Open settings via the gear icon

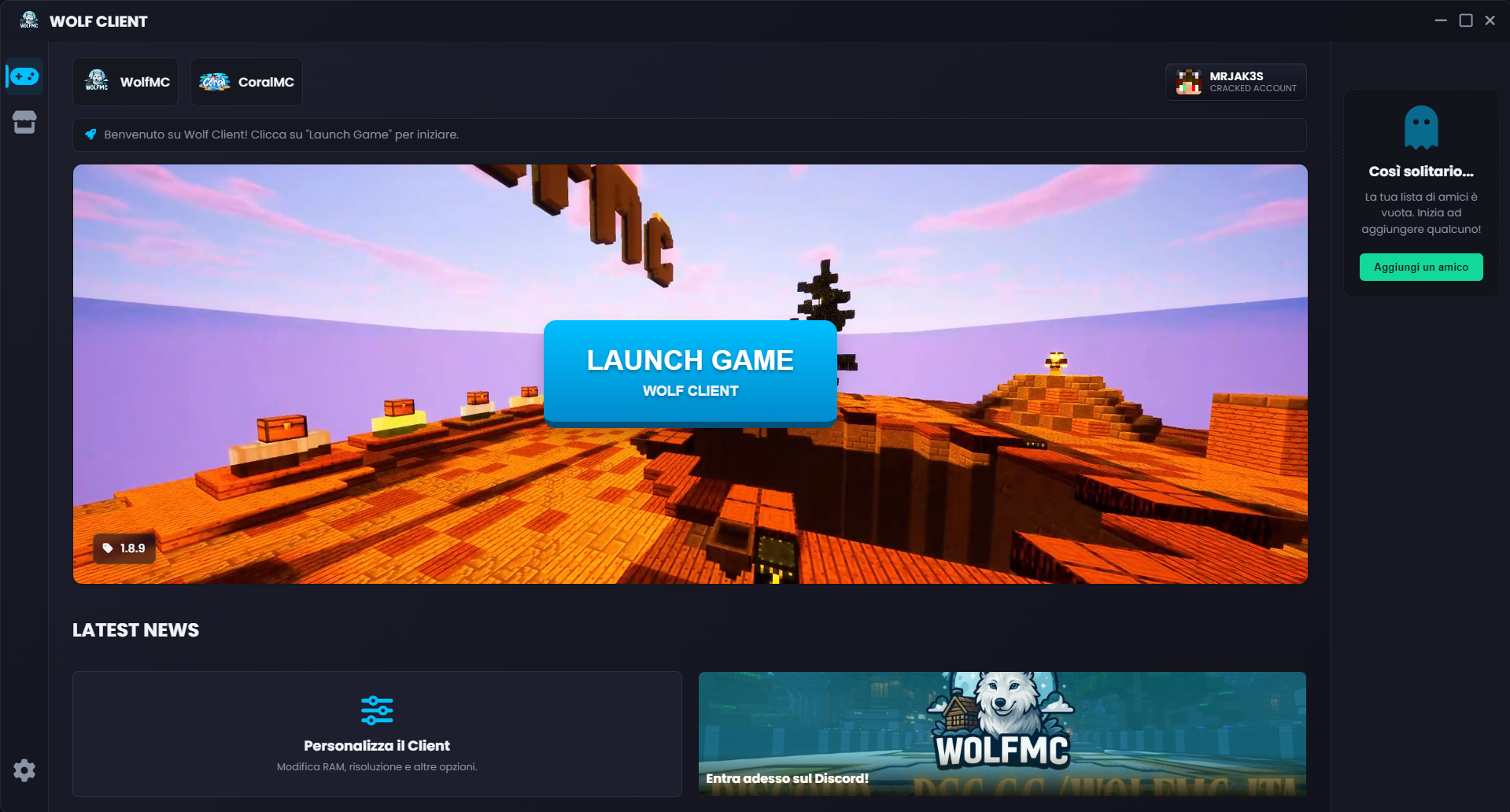[24, 770]
